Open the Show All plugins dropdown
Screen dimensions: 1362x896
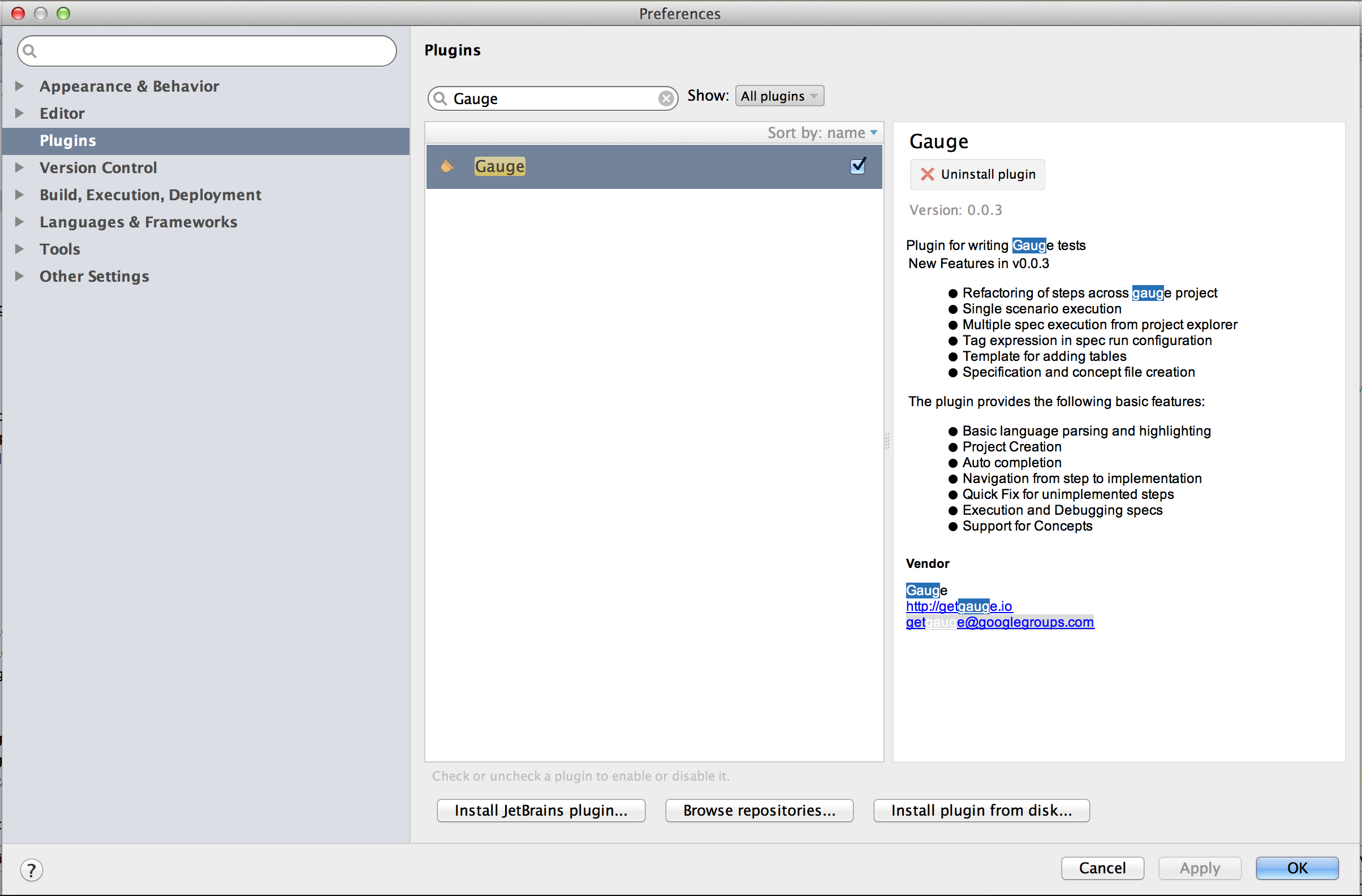click(x=779, y=96)
